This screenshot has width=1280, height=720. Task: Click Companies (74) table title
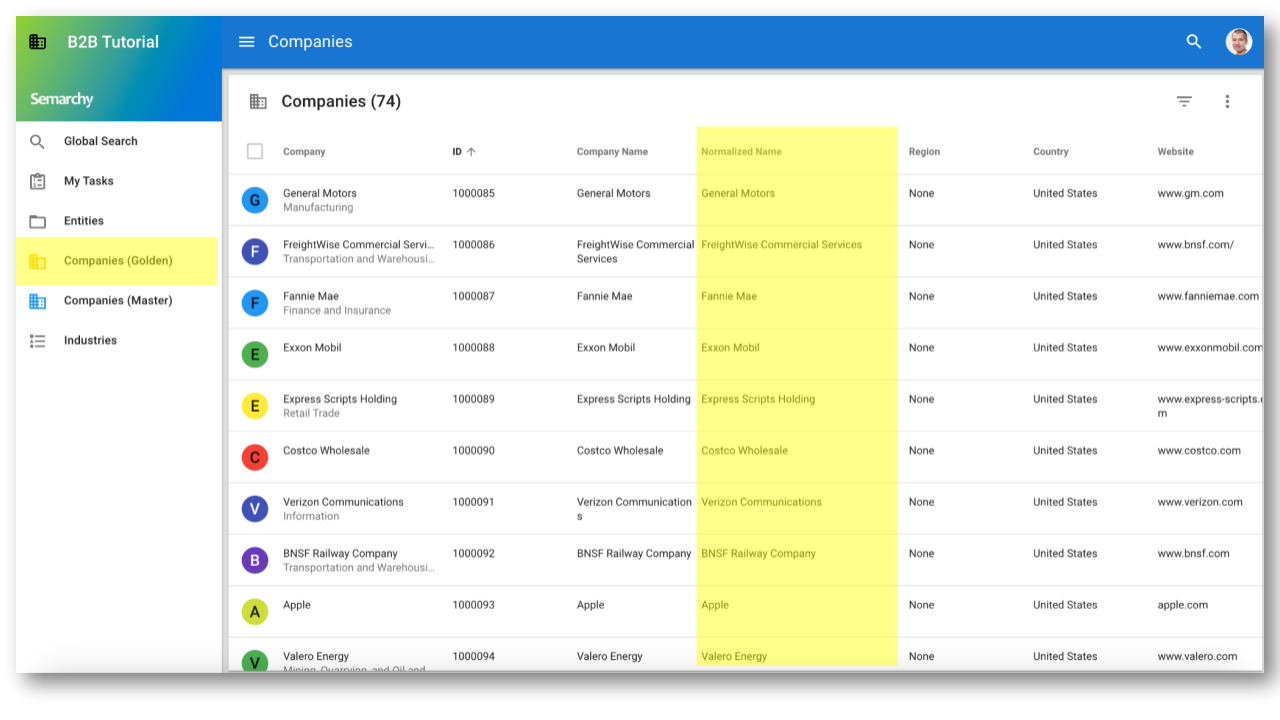(341, 101)
